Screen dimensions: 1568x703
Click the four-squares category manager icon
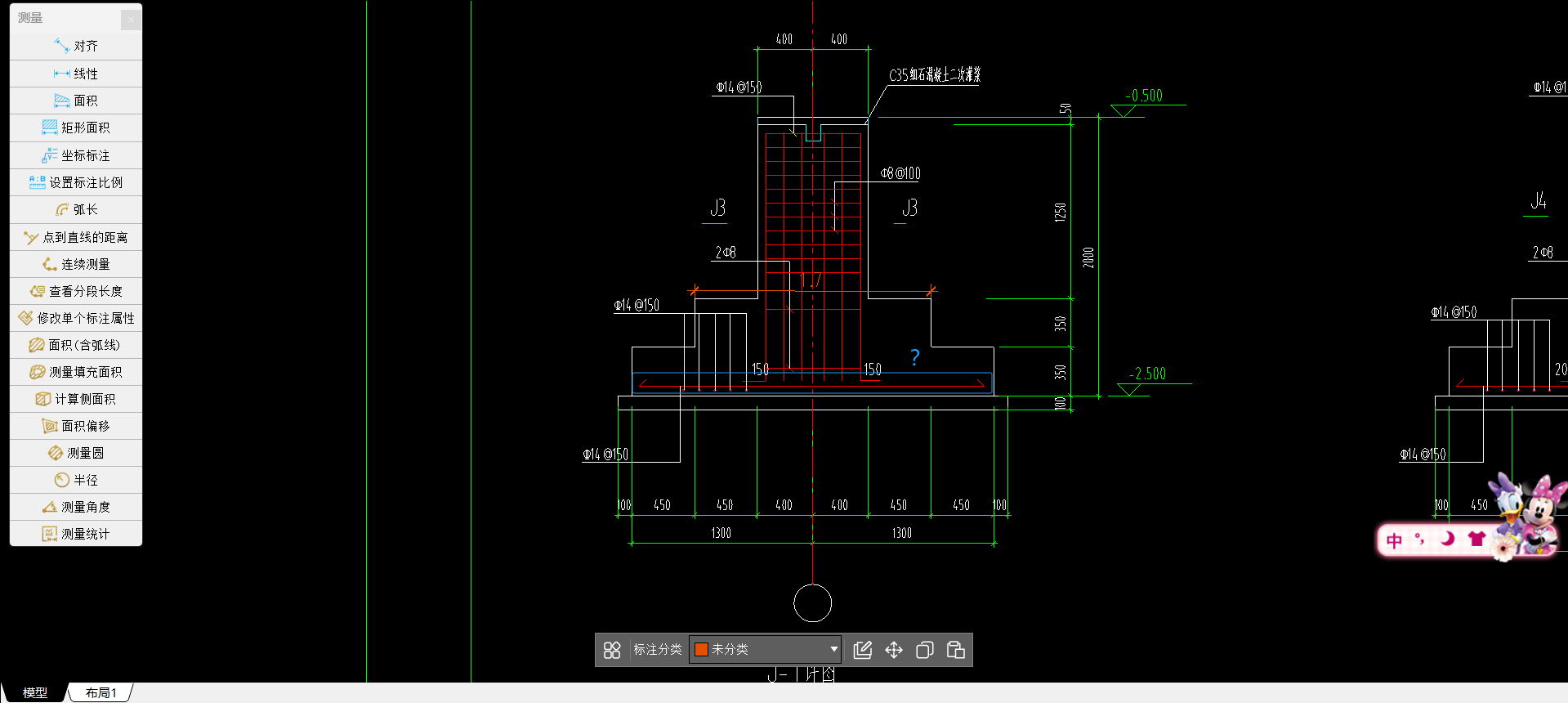(x=612, y=650)
